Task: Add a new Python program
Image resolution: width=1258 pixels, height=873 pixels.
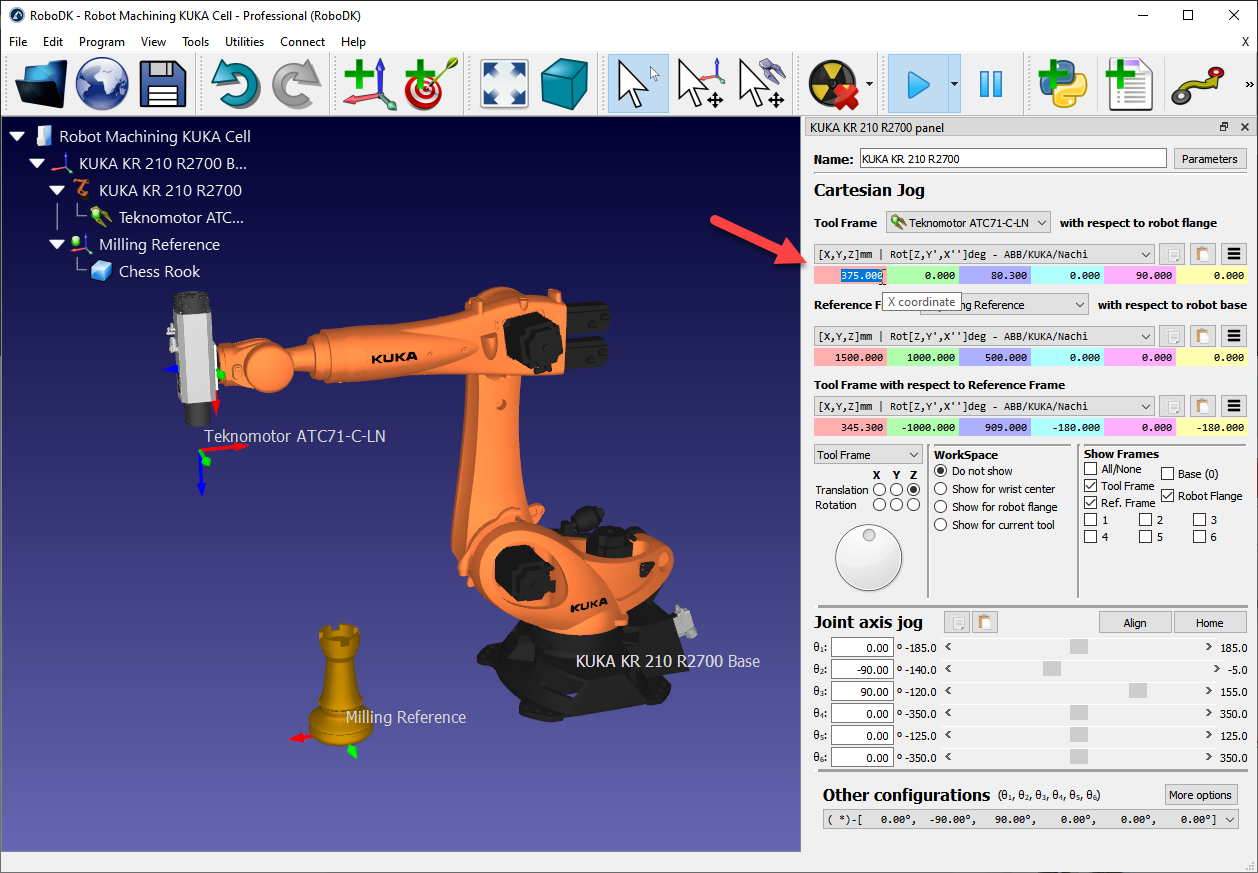Action: tap(1063, 85)
